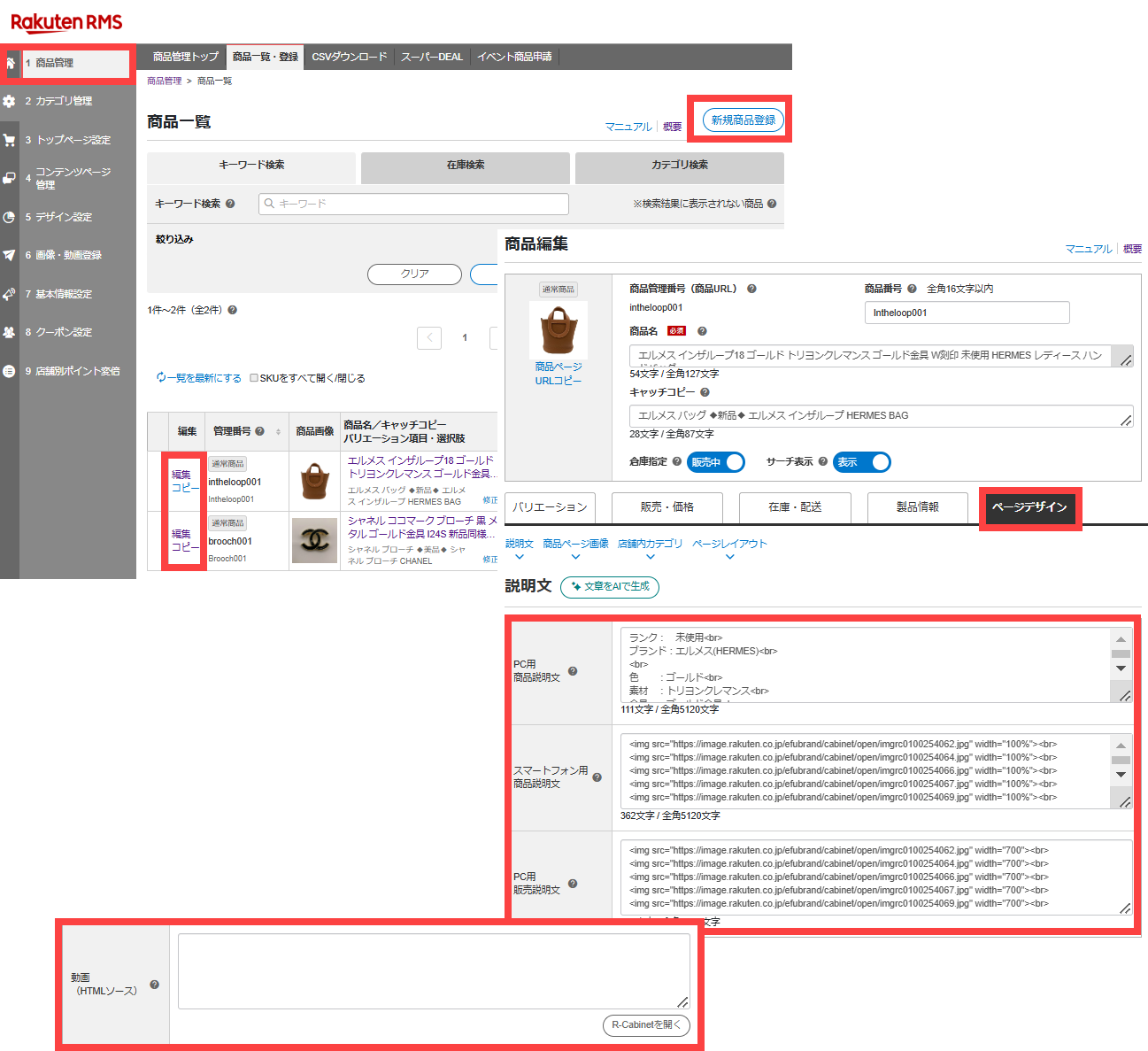The width and height of the screenshot is (1148, 1051).
Task: Click the help icon beside 動画 (HTMLソース)
Action: pos(155,985)
